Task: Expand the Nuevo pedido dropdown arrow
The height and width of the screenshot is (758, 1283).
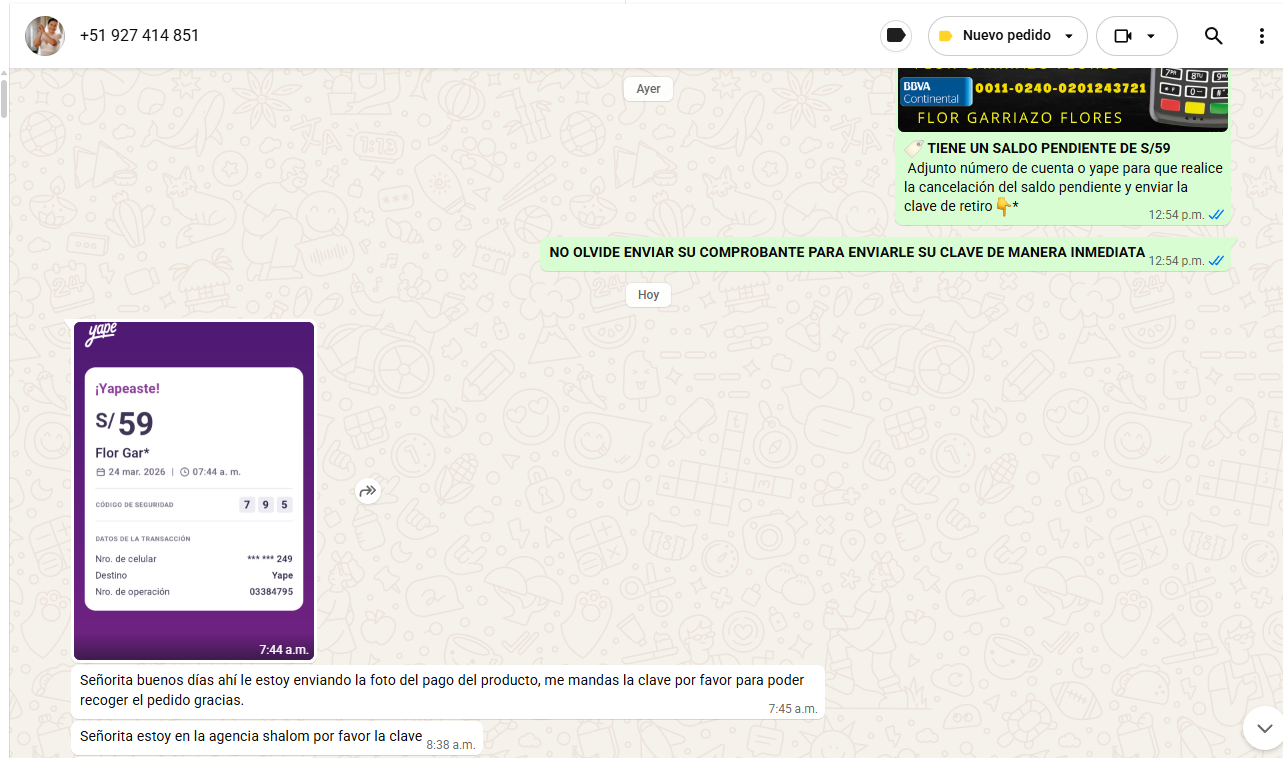Action: click(x=1069, y=37)
